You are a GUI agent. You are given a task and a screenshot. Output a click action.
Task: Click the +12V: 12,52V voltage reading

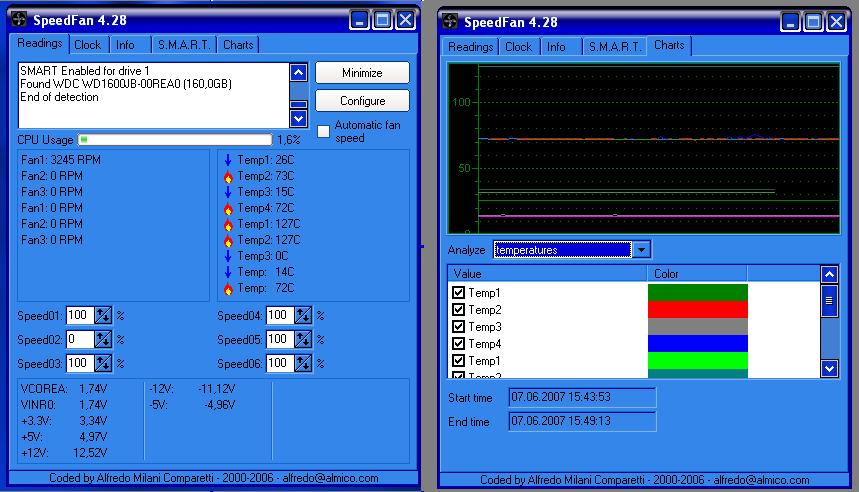point(64,453)
